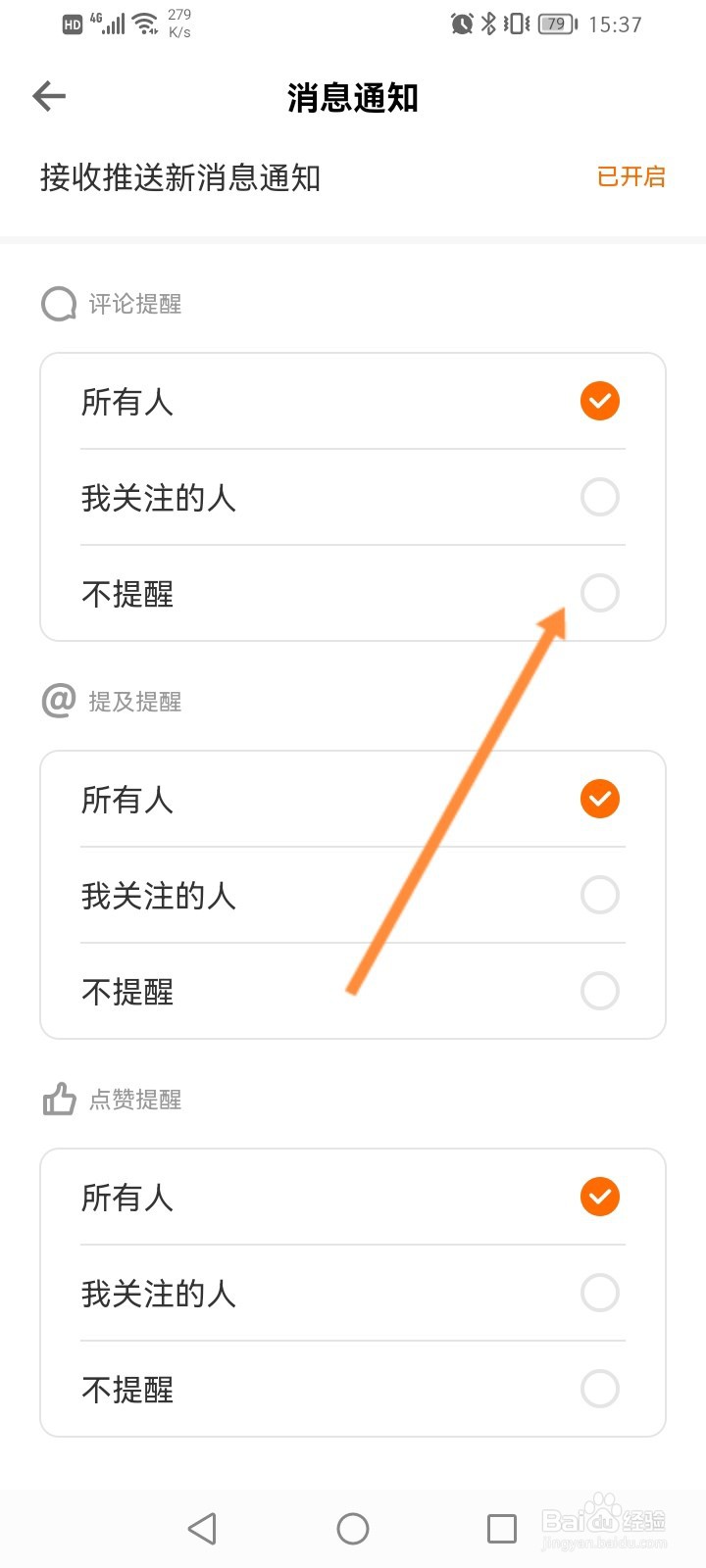The height and width of the screenshot is (1568, 706).
Task: Open recent apps with square button
Action: (x=501, y=1528)
